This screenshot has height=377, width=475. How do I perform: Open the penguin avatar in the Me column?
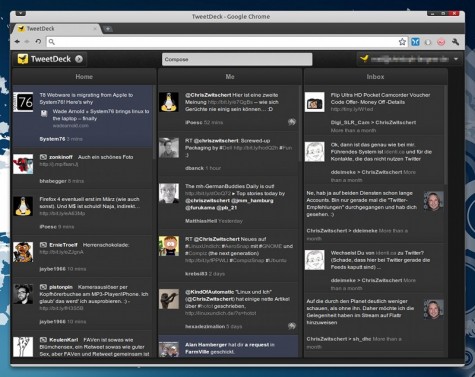pyautogui.click(x=169, y=102)
